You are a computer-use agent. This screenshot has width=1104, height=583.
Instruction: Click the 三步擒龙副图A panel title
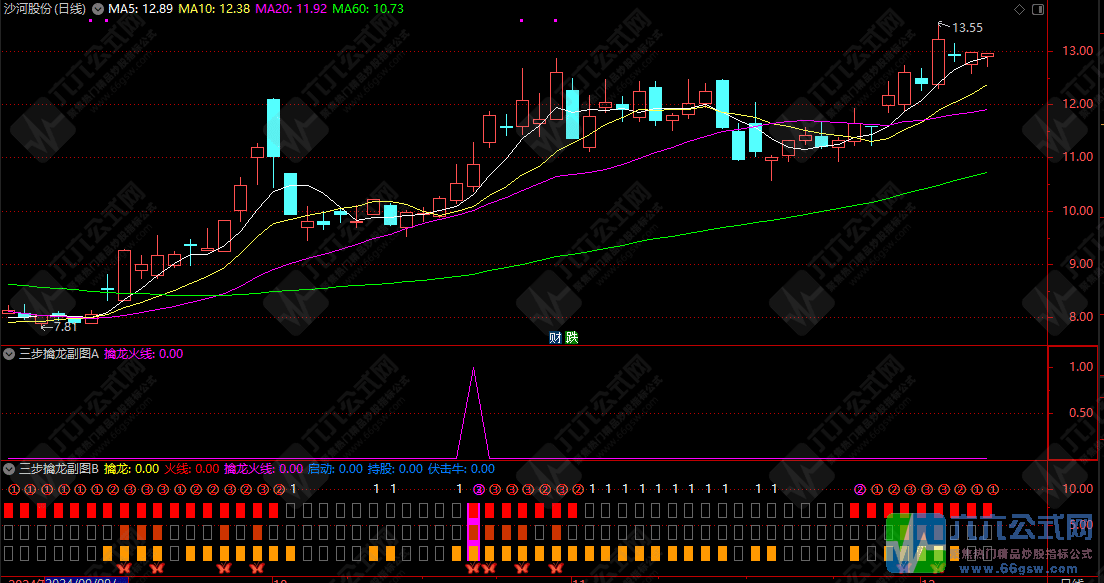[x=59, y=353]
